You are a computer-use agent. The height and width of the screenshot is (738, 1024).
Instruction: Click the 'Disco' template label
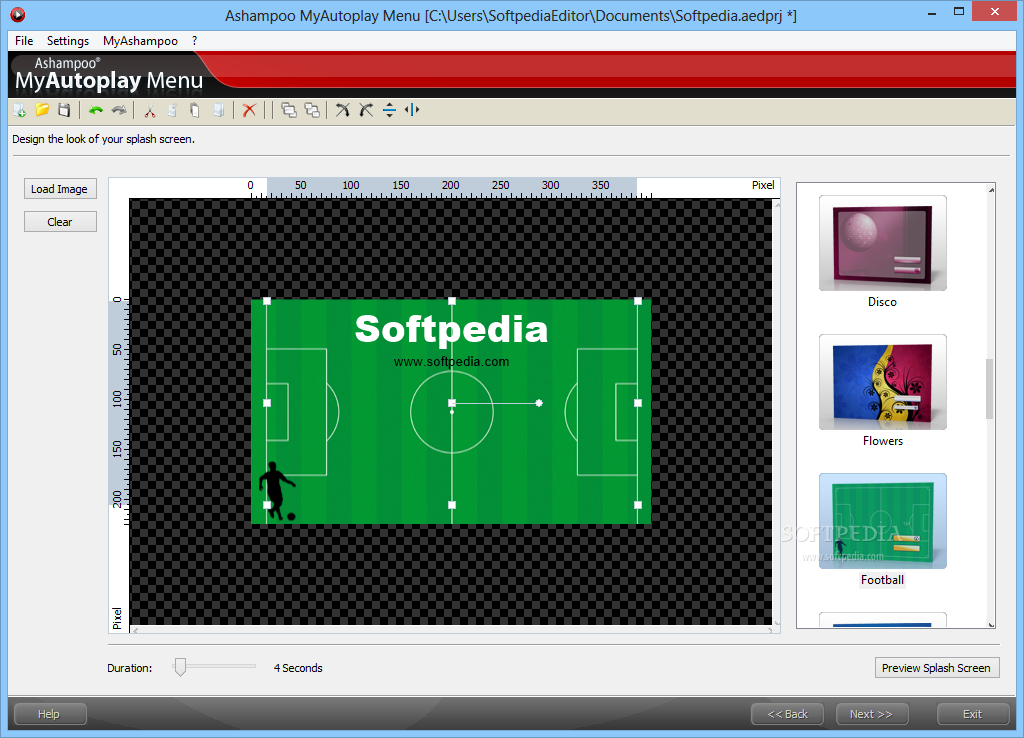(x=882, y=302)
